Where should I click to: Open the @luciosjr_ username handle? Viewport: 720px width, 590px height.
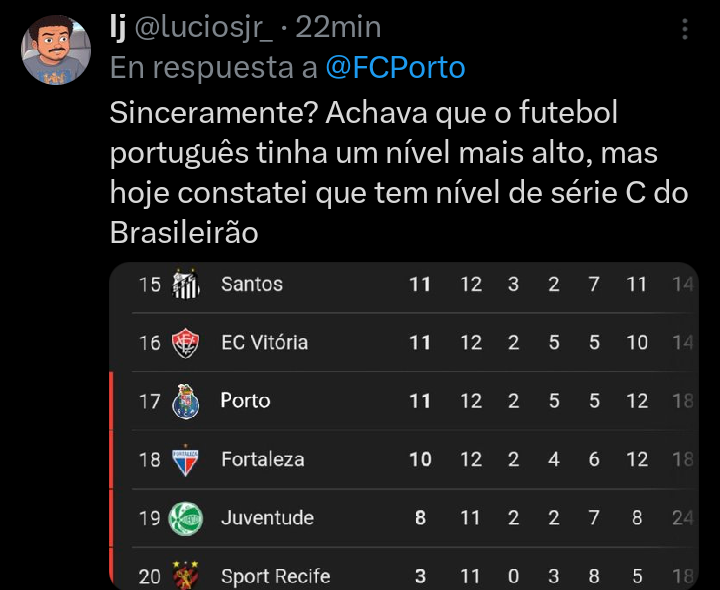tap(204, 28)
